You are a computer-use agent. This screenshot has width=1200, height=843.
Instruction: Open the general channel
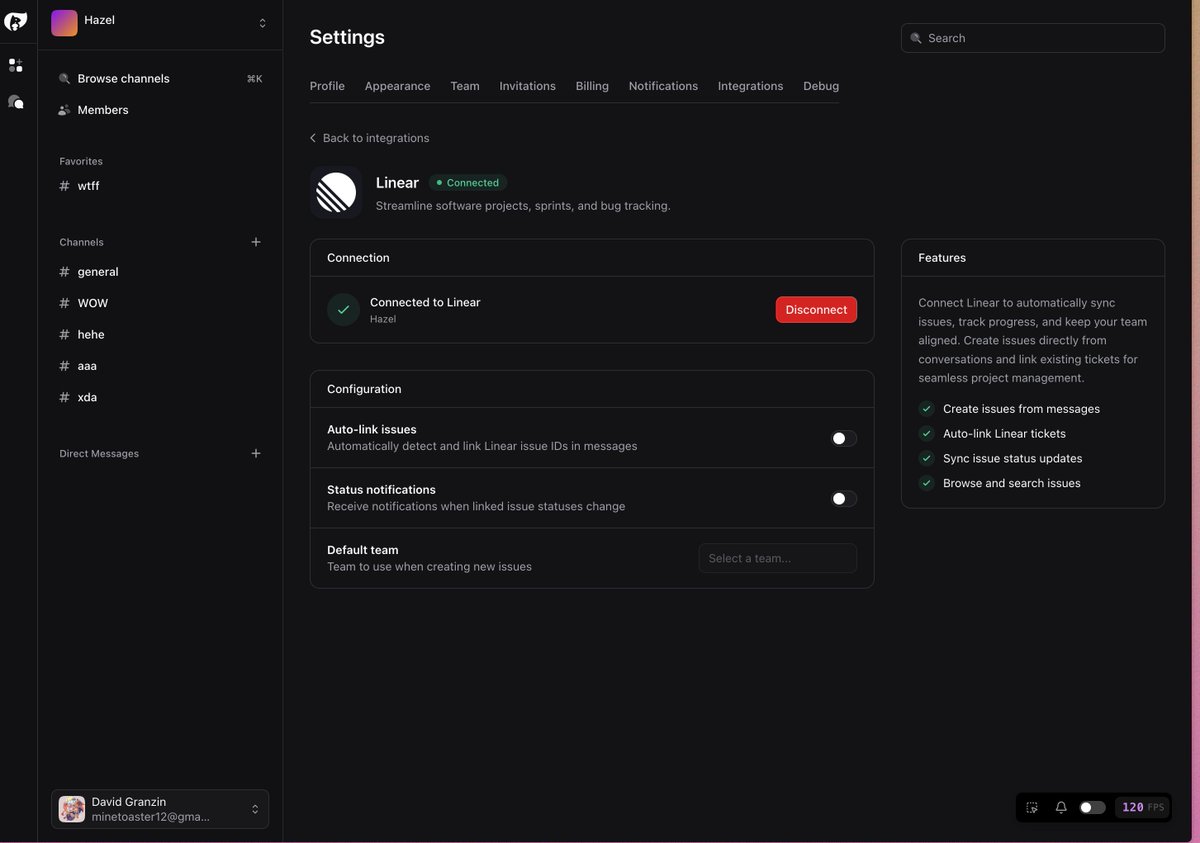coord(160,272)
